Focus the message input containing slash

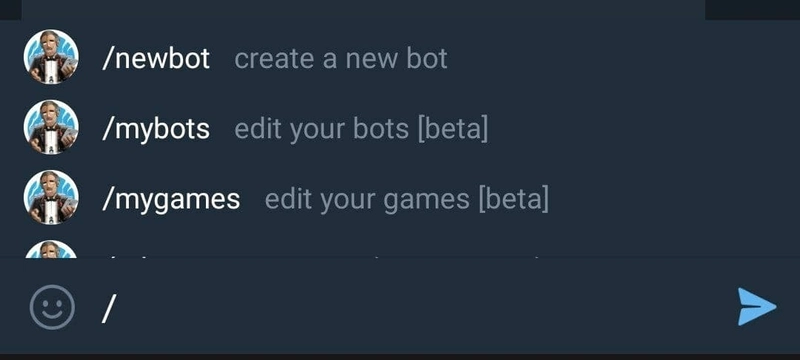coord(408,307)
